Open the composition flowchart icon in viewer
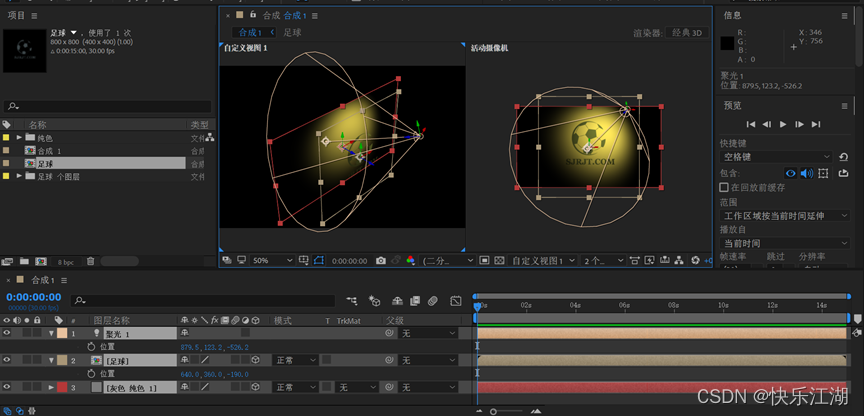Image resolution: width=864 pixels, height=416 pixels. pos(679,260)
